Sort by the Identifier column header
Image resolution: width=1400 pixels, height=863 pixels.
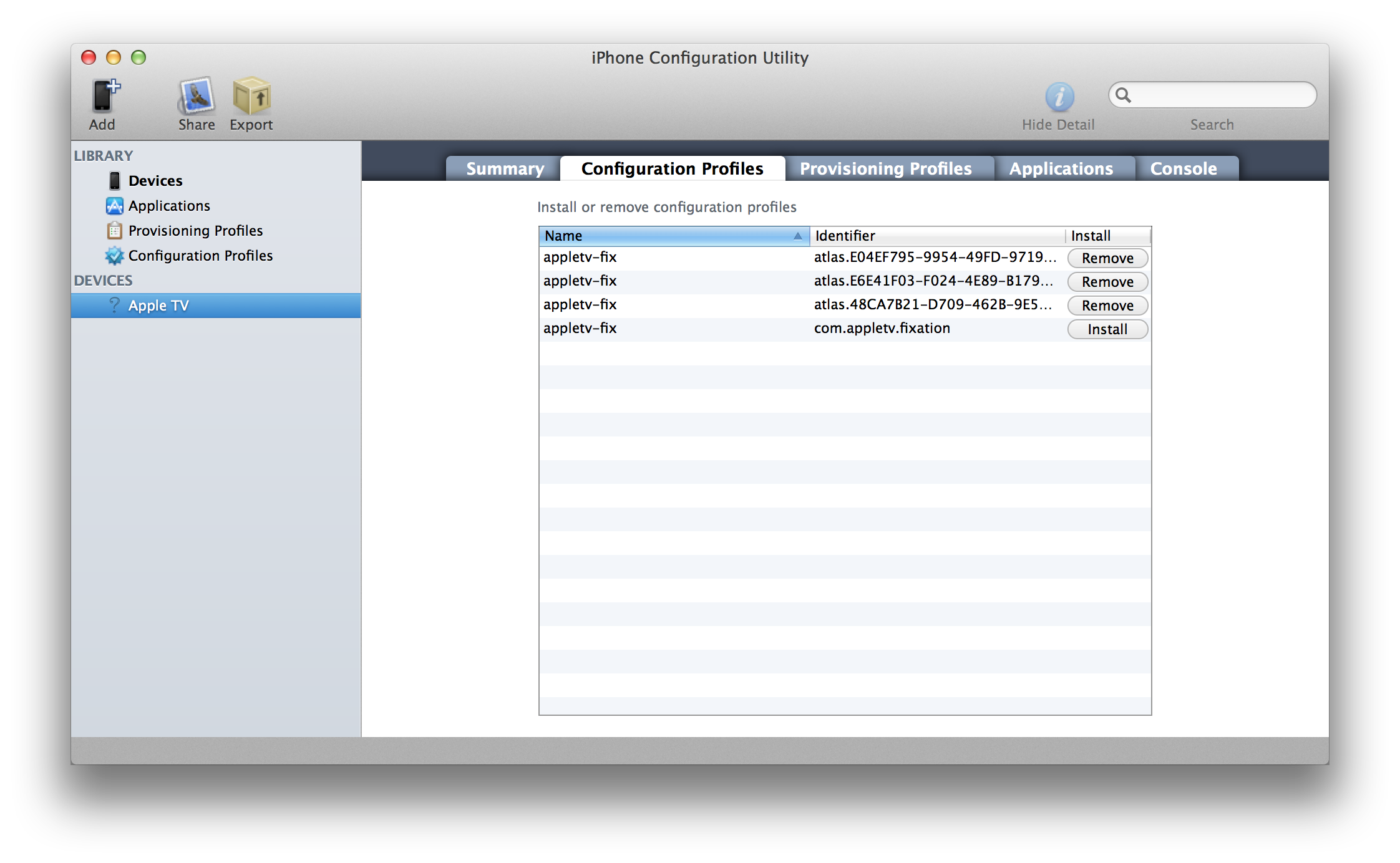(x=937, y=236)
